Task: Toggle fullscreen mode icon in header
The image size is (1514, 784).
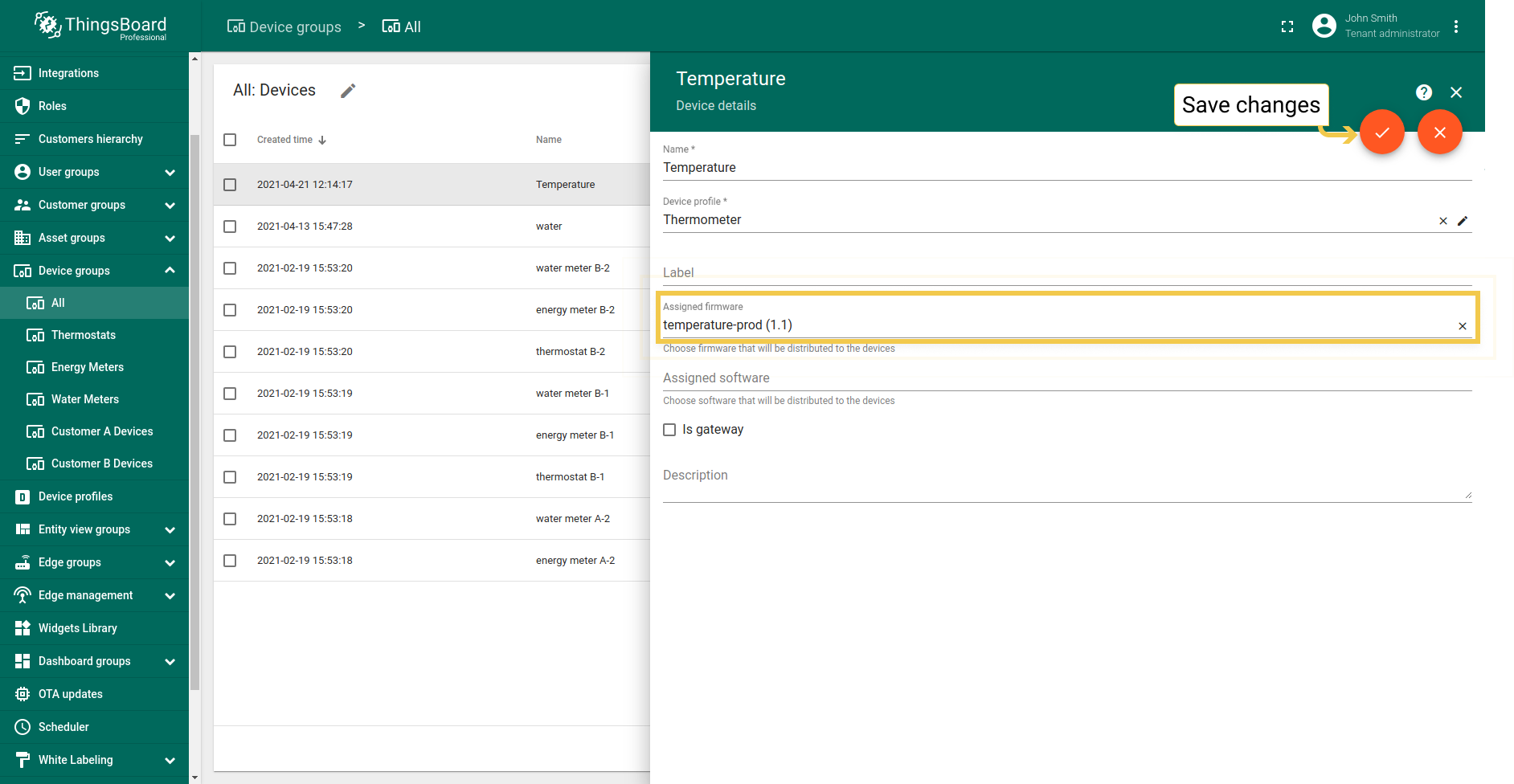Action: pyautogui.click(x=1287, y=27)
